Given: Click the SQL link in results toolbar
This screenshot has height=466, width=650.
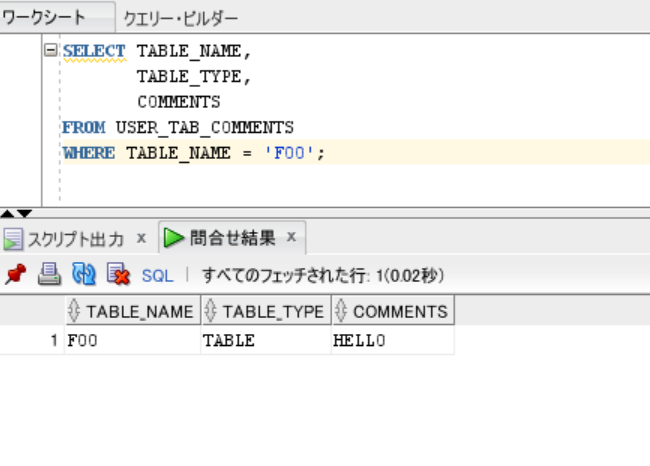Looking at the screenshot, I should [x=157, y=275].
